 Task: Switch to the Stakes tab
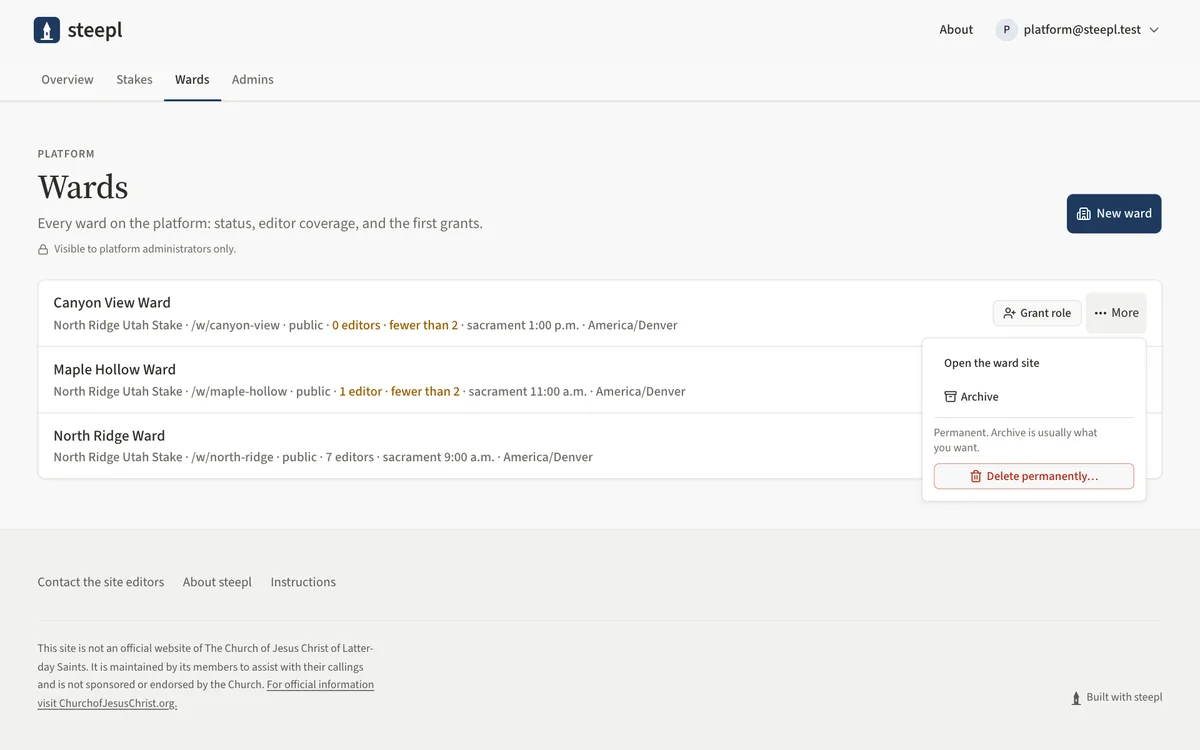click(x=134, y=80)
